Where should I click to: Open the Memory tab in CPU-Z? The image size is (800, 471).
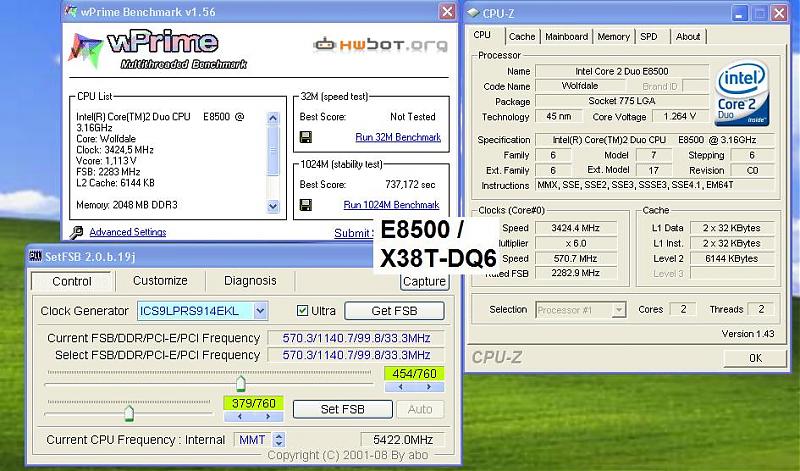[613, 37]
